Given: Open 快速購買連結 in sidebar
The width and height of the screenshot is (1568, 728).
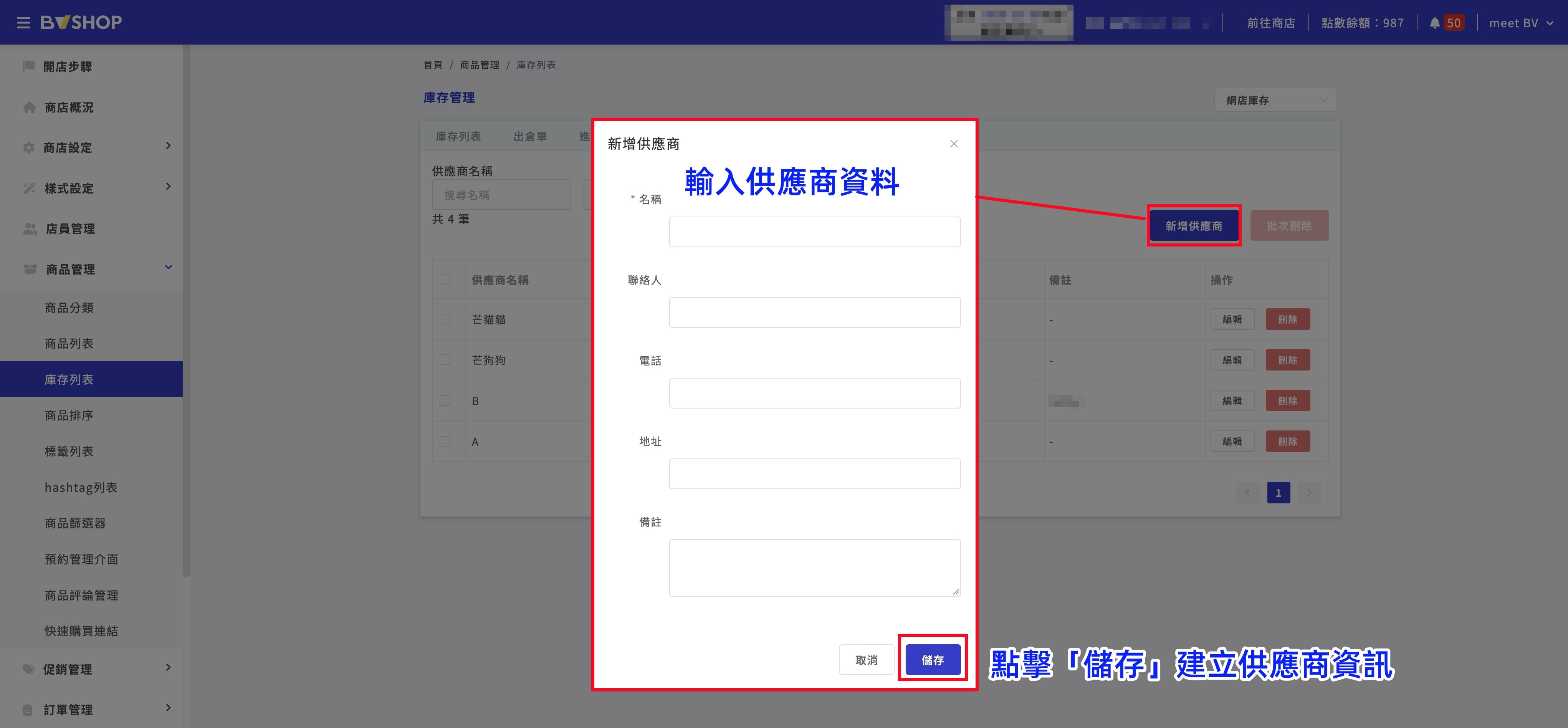Looking at the screenshot, I should pos(91,631).
